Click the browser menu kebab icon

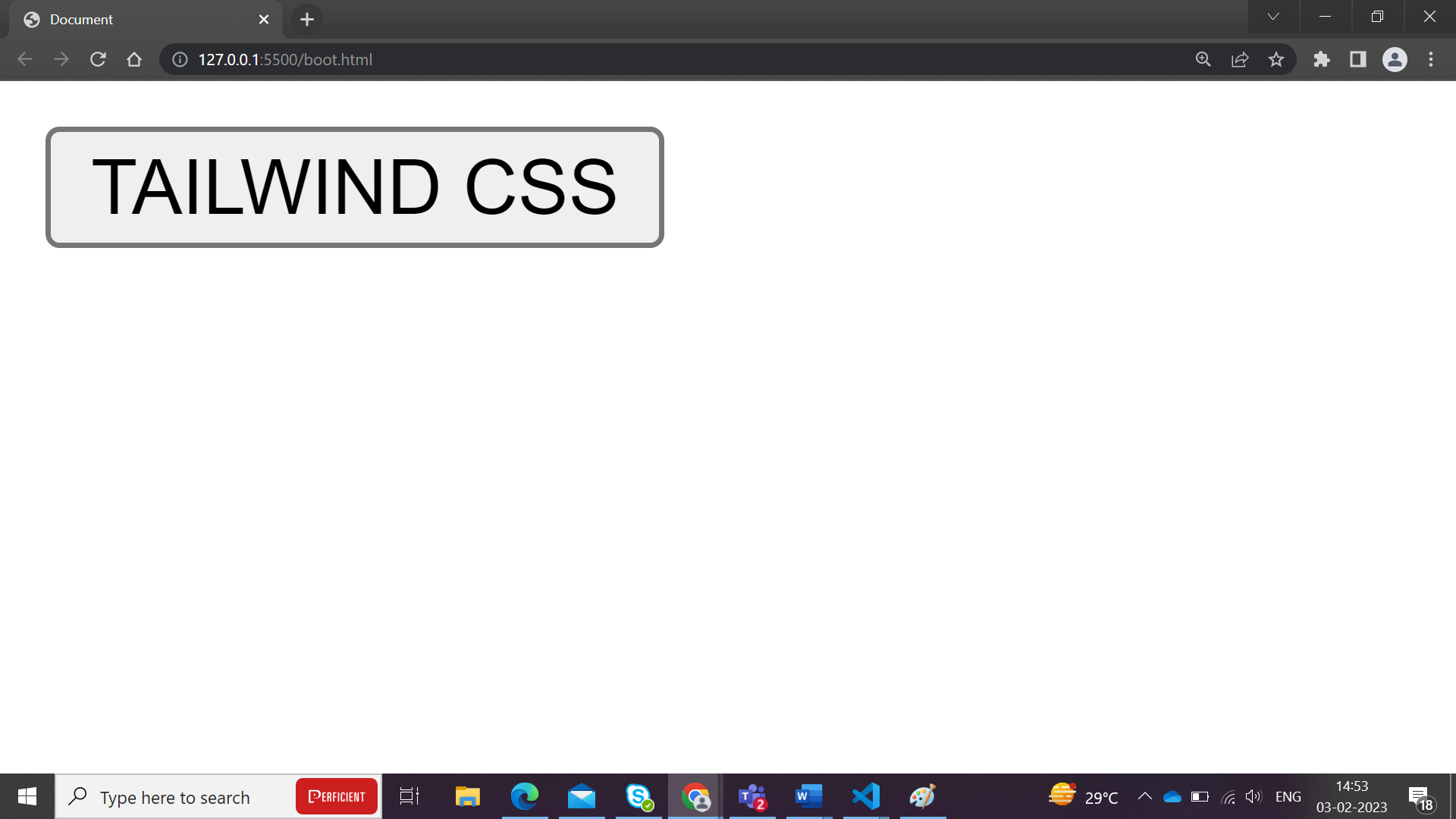[1431, 59]
